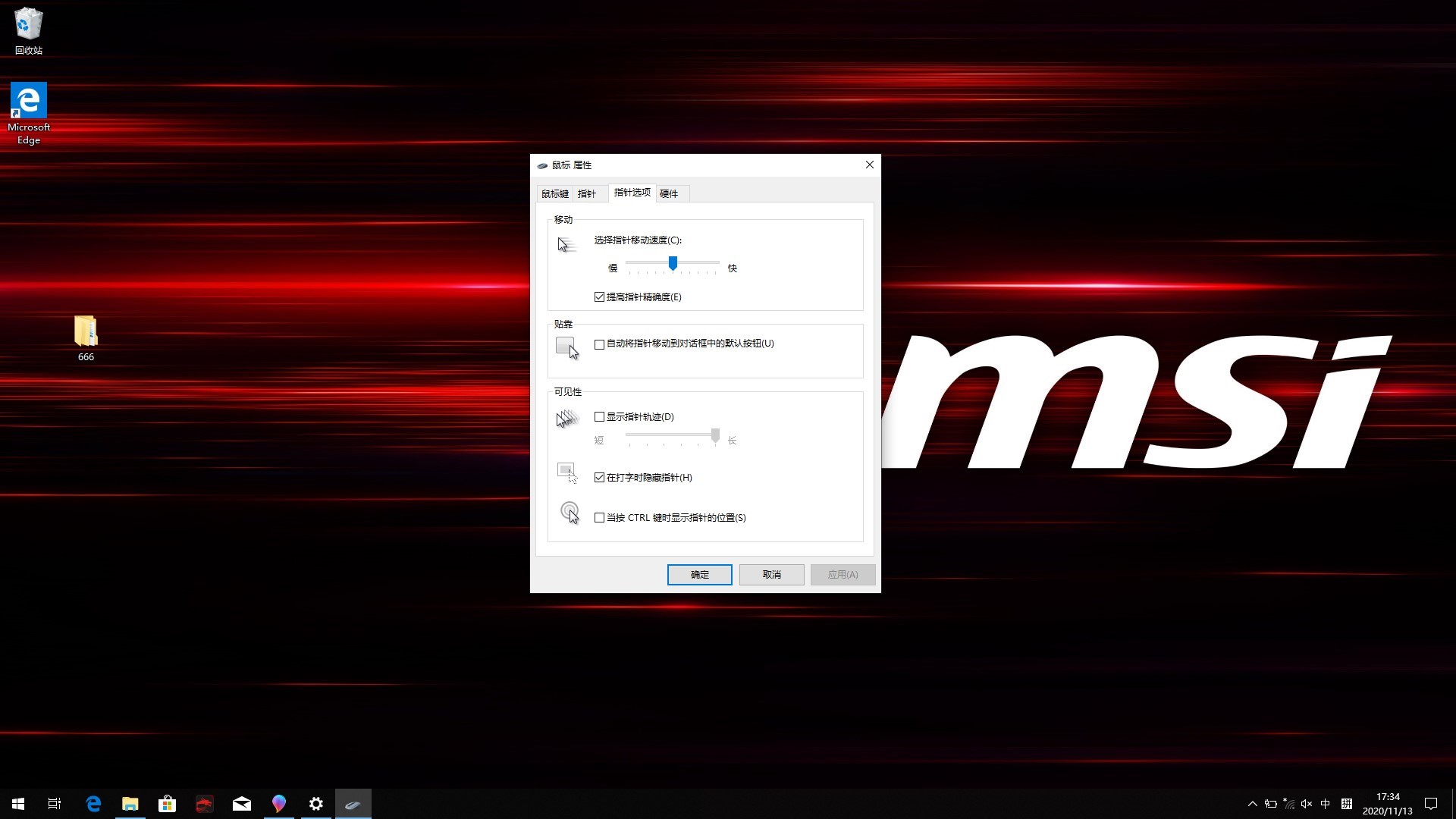
Task: Open File Explorer from the taskbar
Action: pyautogui.click(x=130, y=804)
